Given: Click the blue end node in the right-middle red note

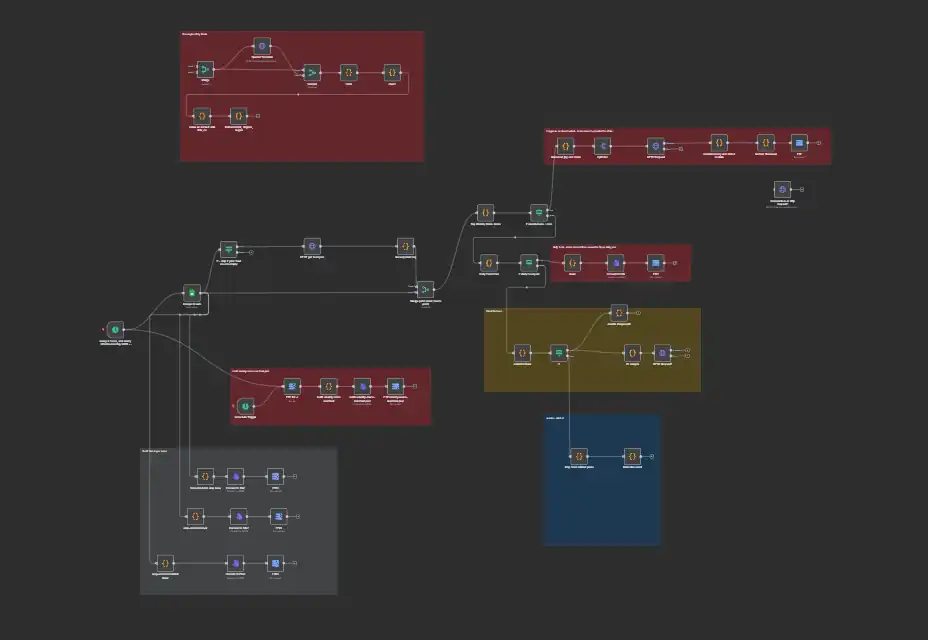Looking at the screenshot, I should (x=654, y=262).
